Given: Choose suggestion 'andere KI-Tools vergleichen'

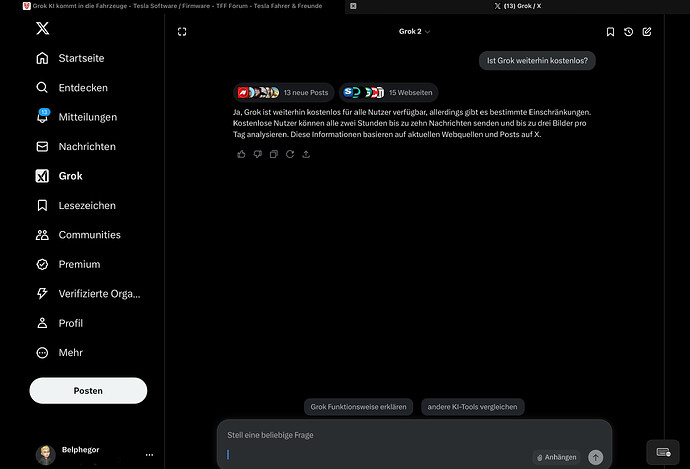Looking at the screenshot, I should (473, 407).
